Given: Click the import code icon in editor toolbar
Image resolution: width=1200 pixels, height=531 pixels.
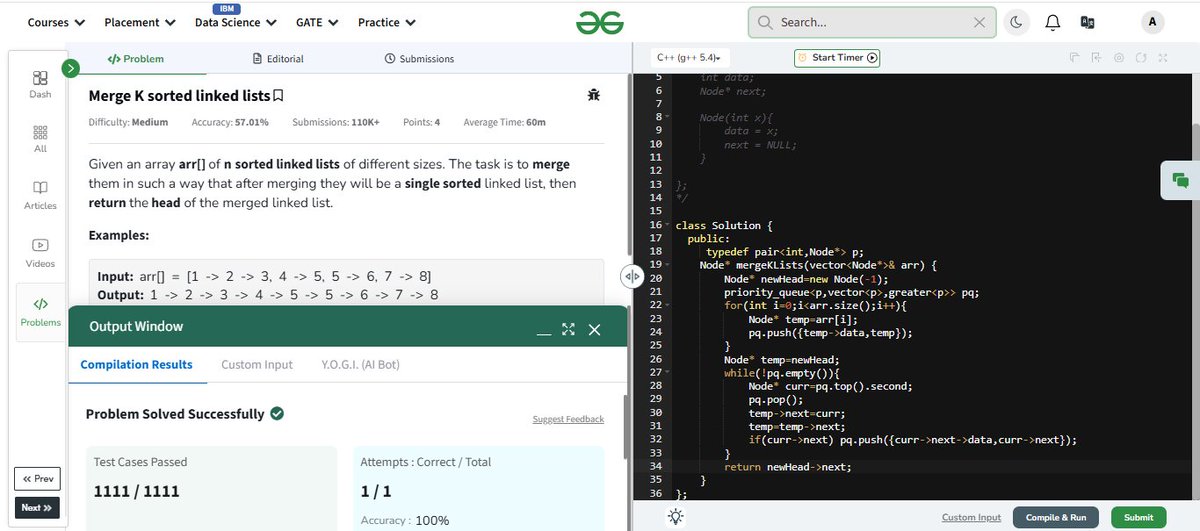Looking at the screenshot, I should (x=1096, y=58).
